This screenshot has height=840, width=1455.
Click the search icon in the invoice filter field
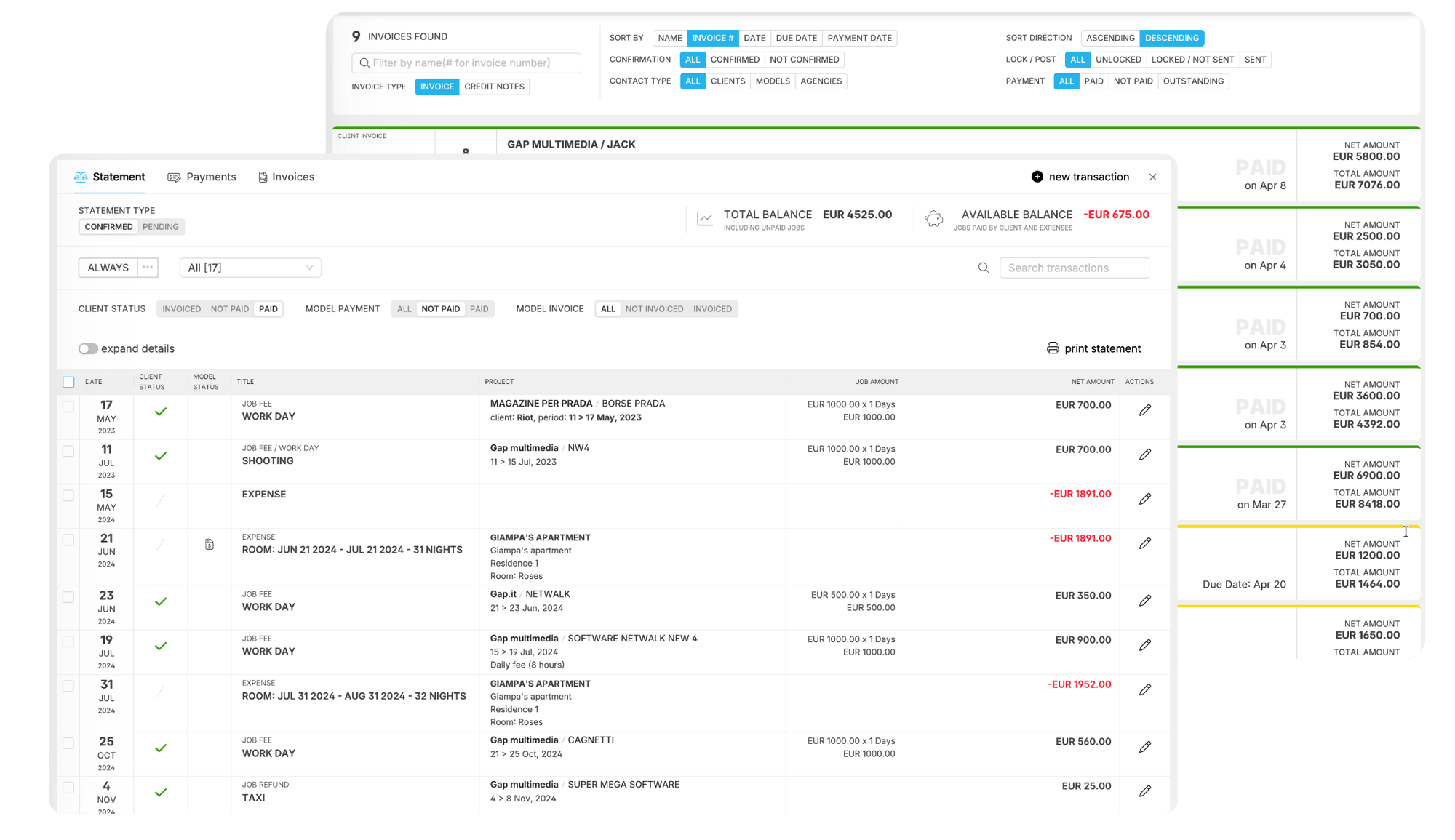(x=364, y=63)
